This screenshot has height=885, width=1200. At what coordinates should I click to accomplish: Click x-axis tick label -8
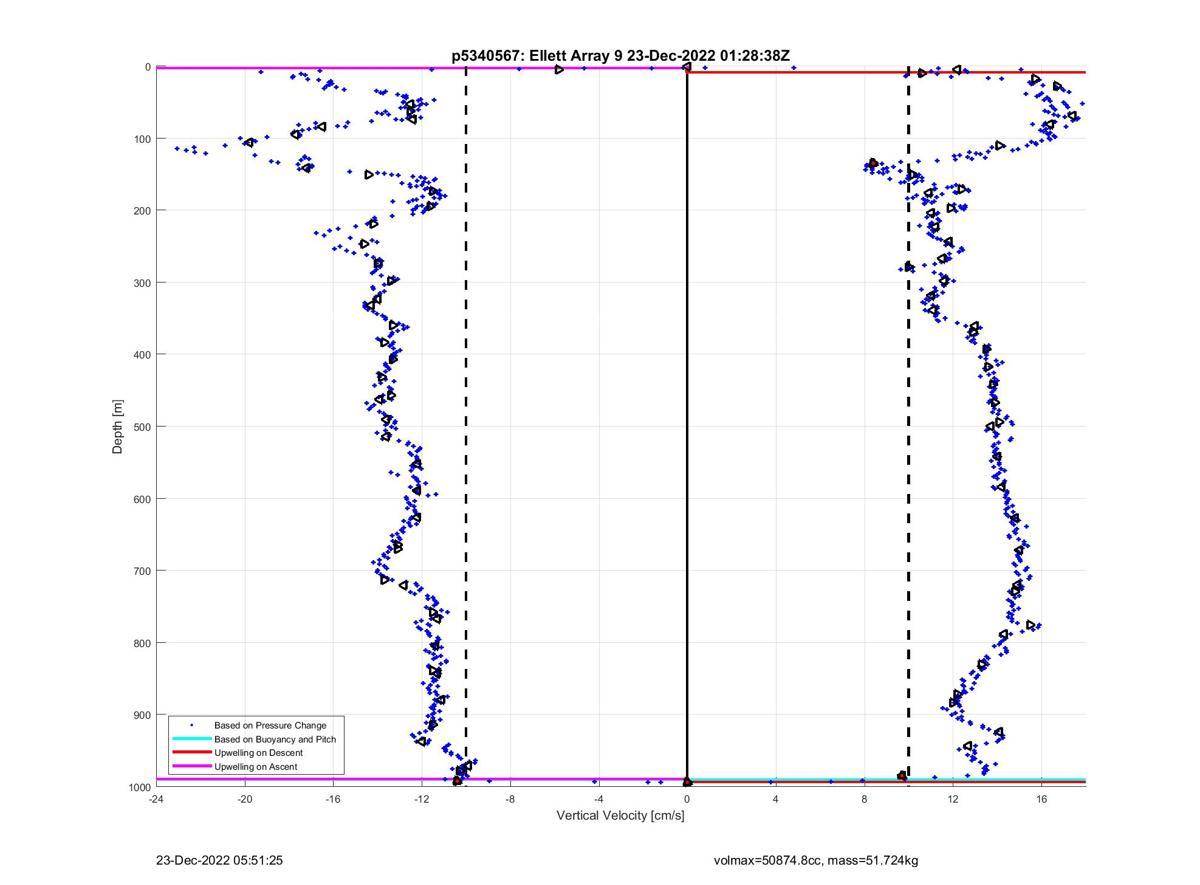pyautogui.click(x=510, y=799)
